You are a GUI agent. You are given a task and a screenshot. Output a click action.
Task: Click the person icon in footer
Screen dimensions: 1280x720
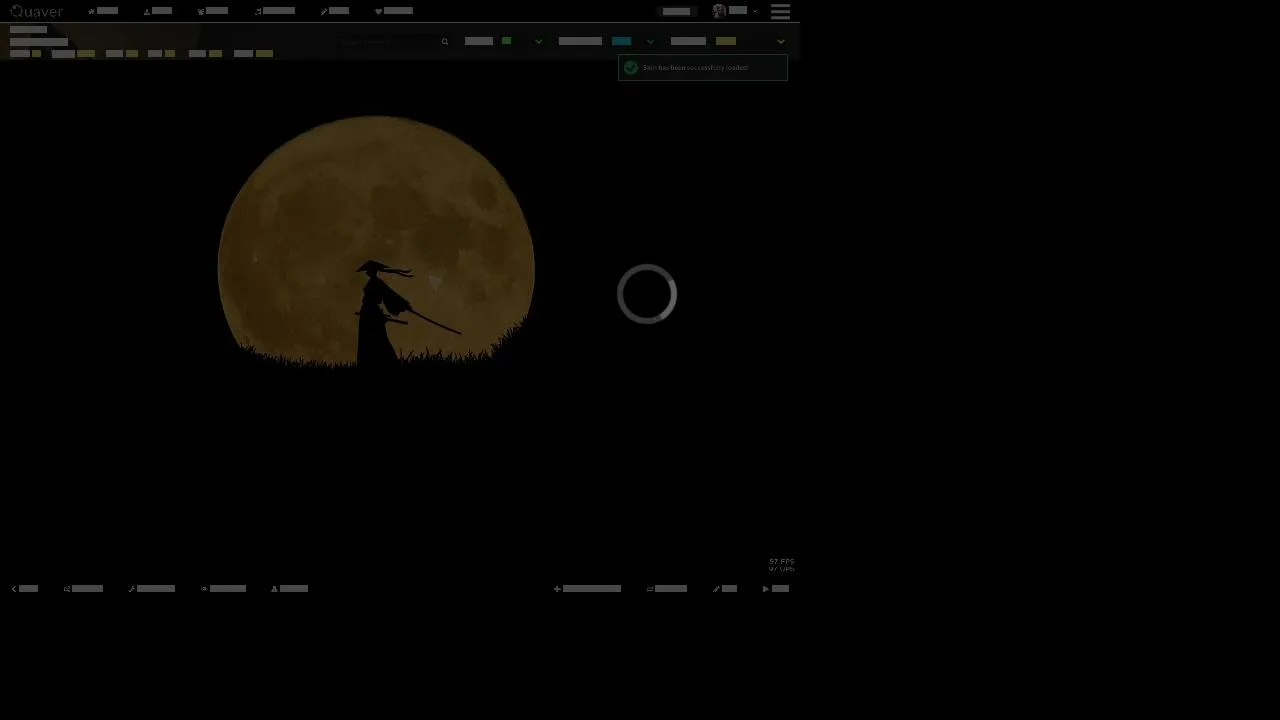tap(274, 589)
